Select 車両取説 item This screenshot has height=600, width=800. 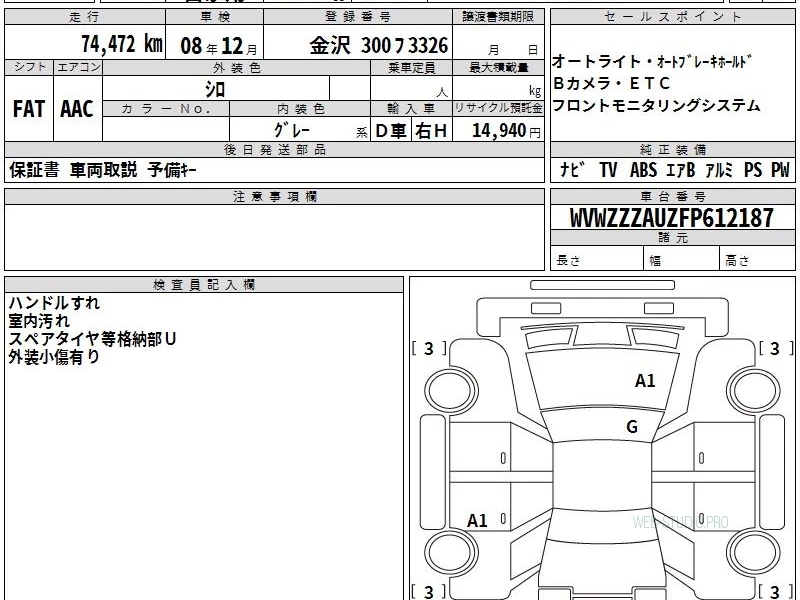tap(104, 170)
